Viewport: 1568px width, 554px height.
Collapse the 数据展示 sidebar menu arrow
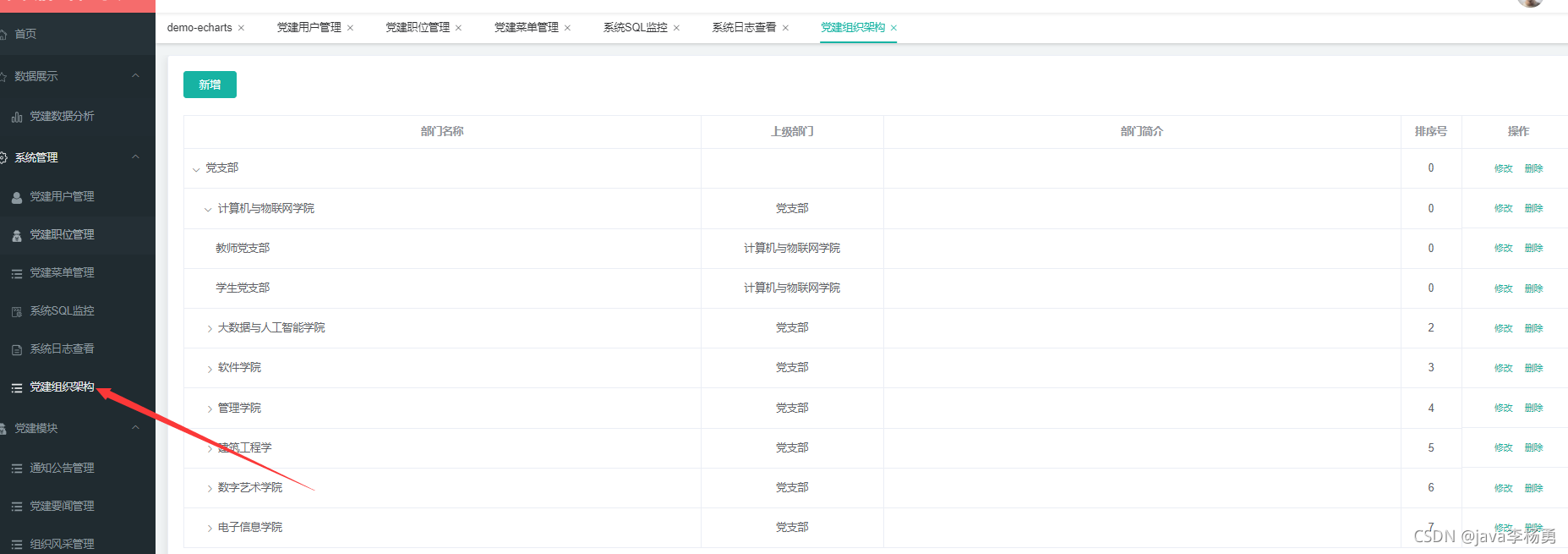pyautogui.click(x=135, y=76)
